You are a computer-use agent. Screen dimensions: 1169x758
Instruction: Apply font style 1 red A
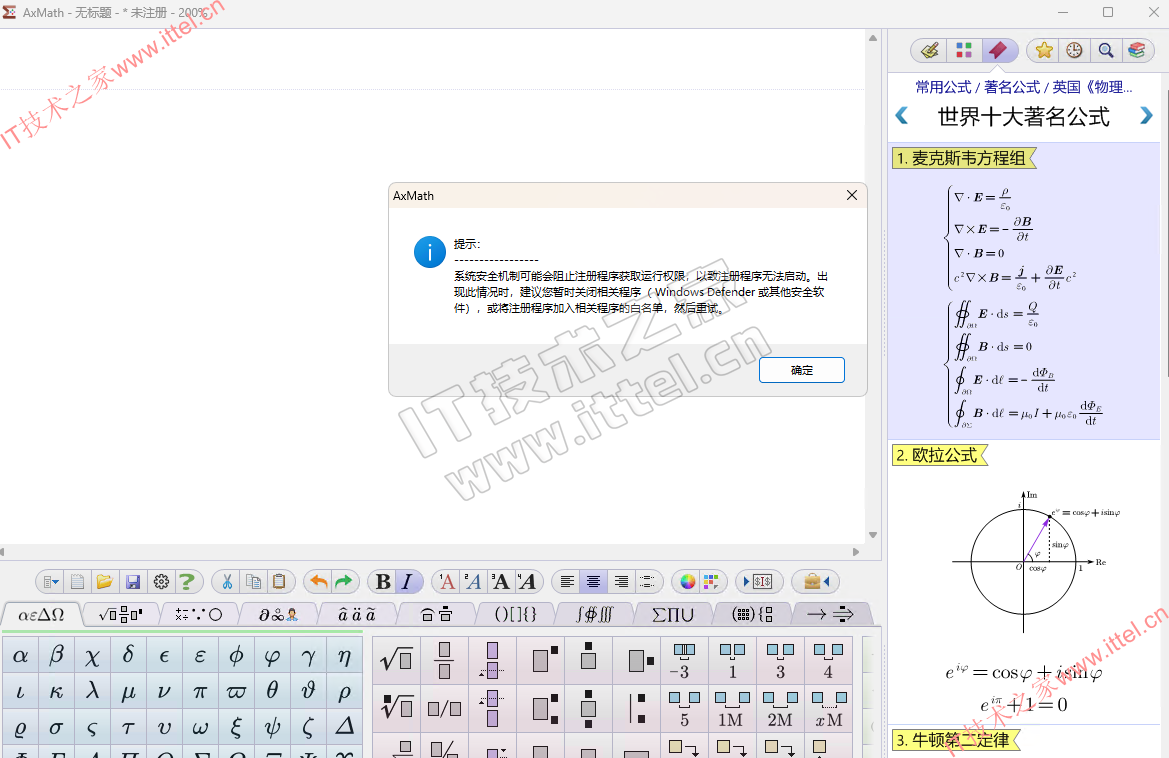tap(447, 581)
